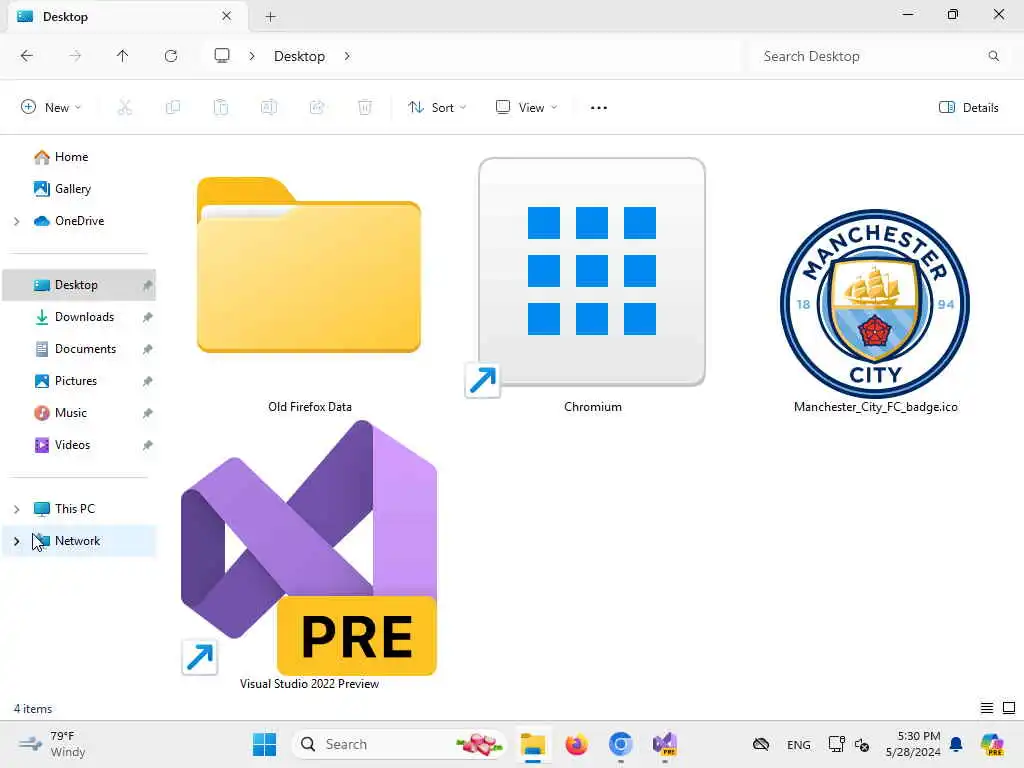Open Copilot Preview in system tray
The height and width of the screenshot is (768, 1024).
click(992, 744)
